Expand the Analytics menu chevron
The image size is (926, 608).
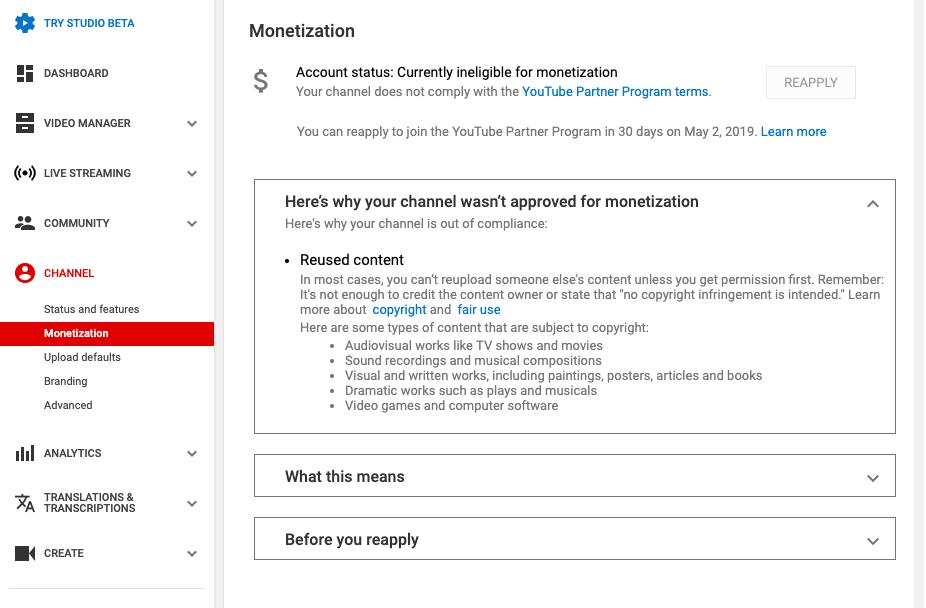(192, 454)
